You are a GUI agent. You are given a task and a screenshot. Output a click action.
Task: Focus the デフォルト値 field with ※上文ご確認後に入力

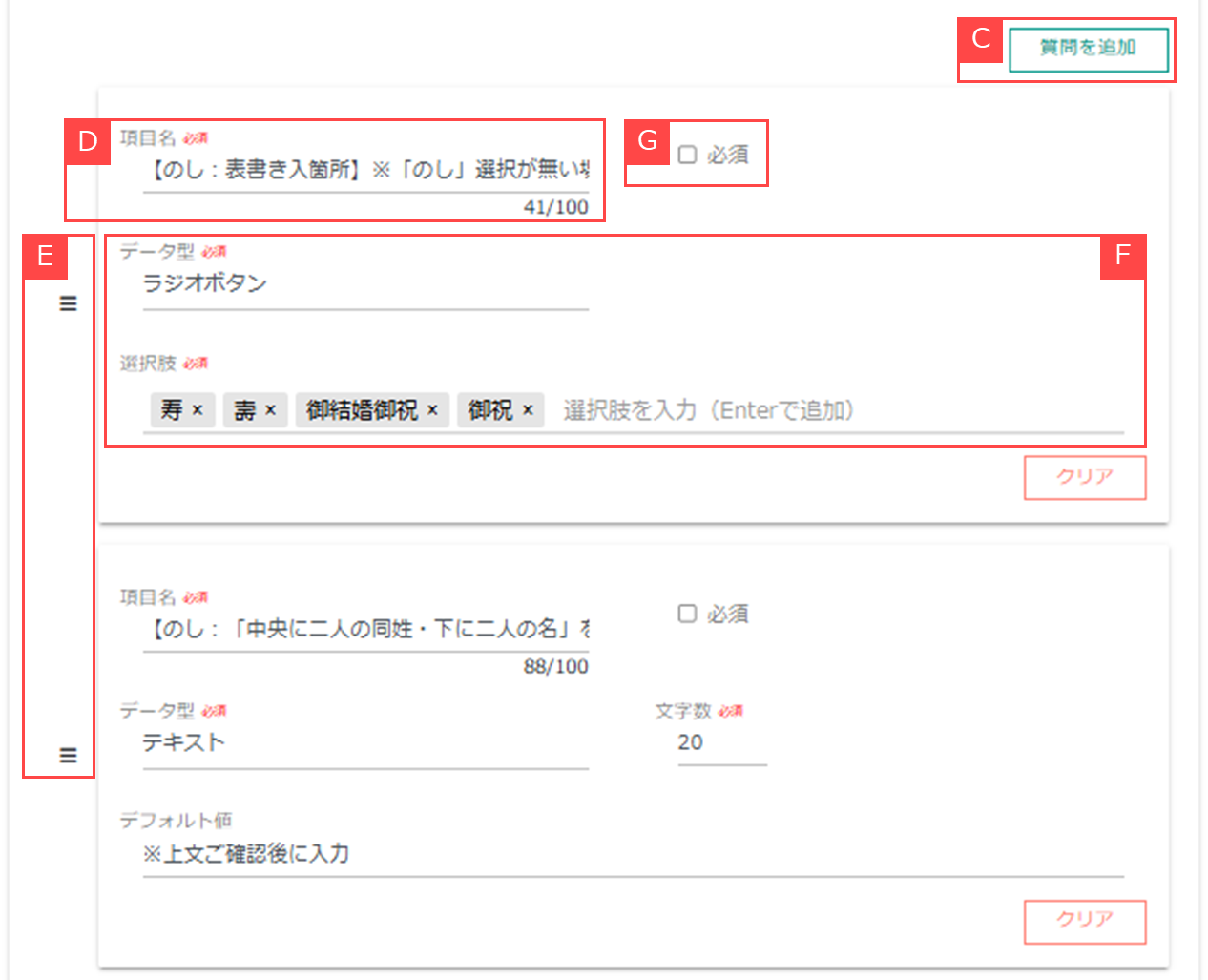pos(632,854)
